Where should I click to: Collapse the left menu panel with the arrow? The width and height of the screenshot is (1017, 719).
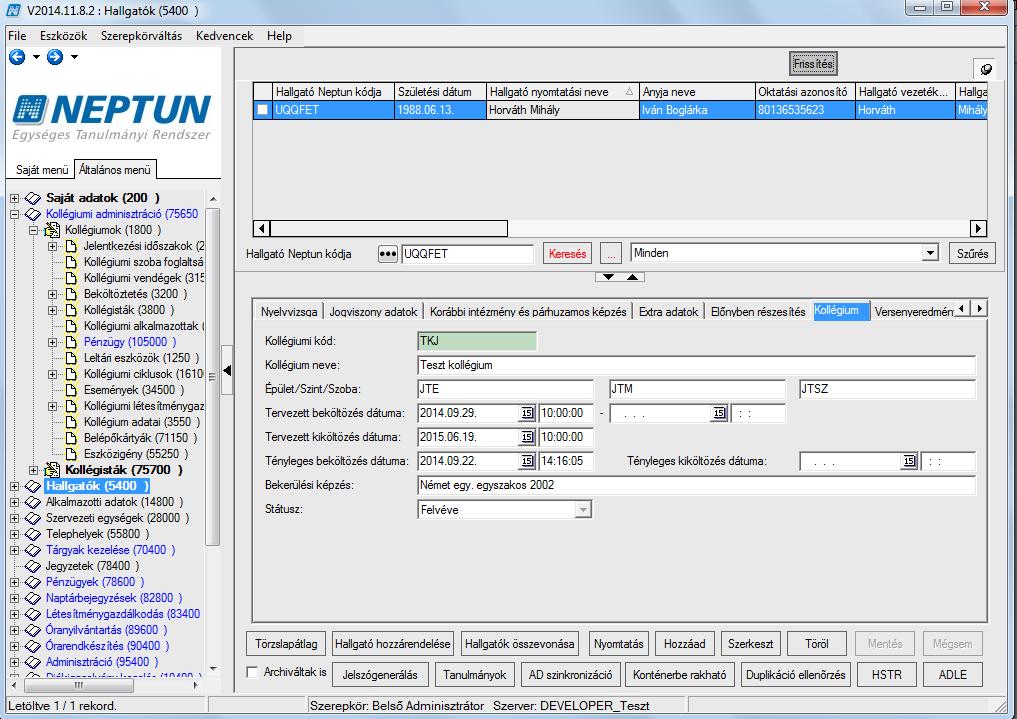(227, 370)
